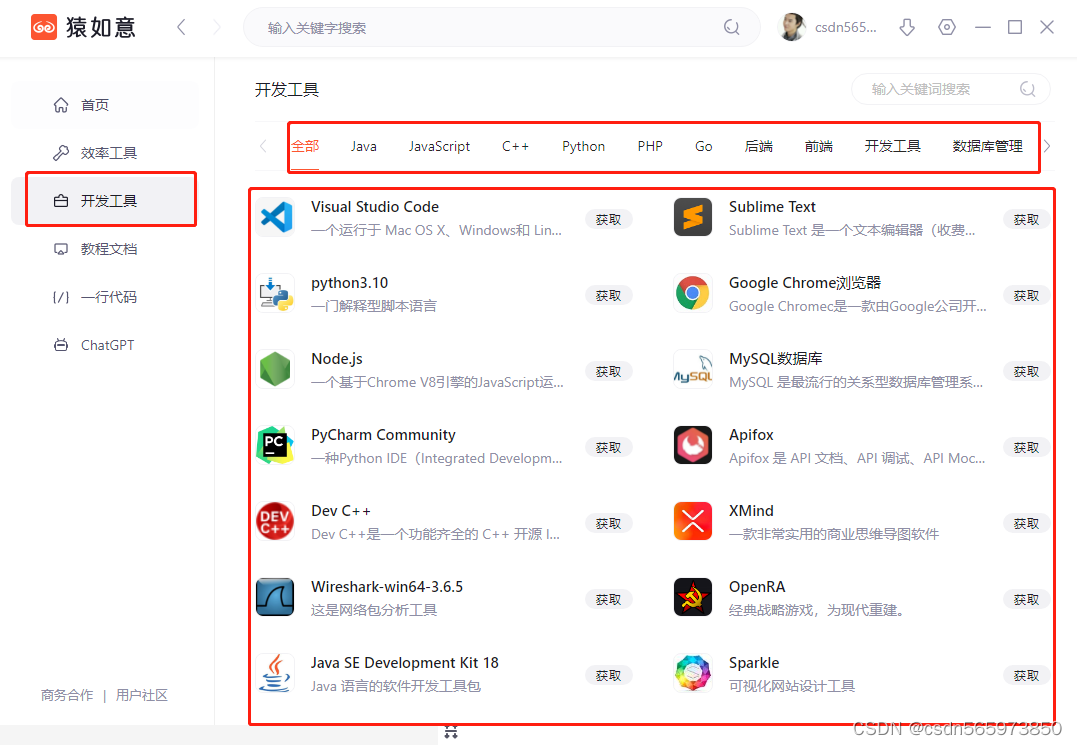Click 获取 for Apifox
1077x745 pixels.
tap(1026, 448)
